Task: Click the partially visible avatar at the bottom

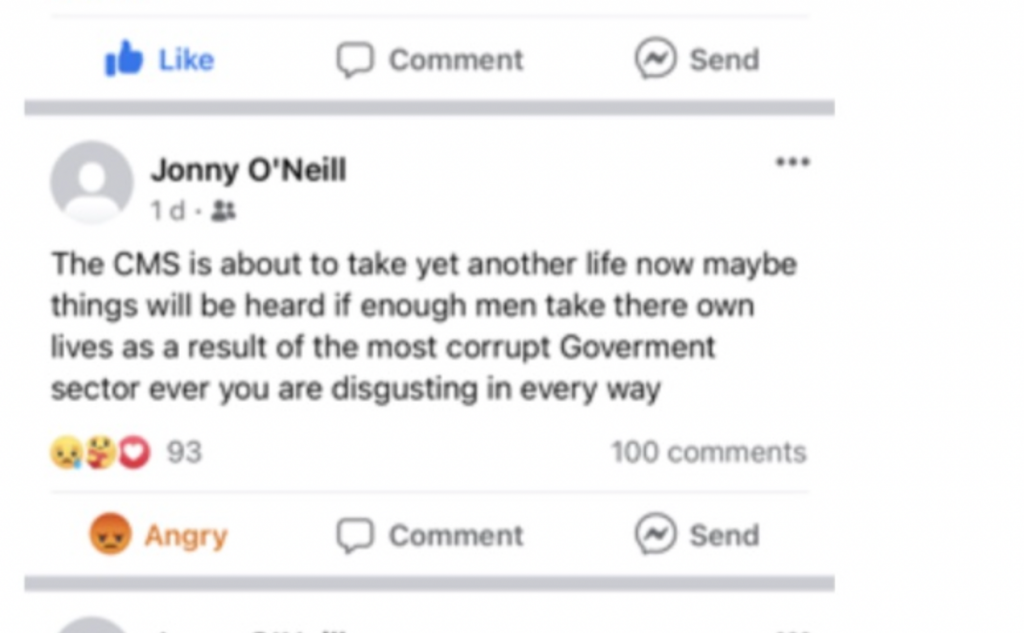Action: [x=91, y=626]
